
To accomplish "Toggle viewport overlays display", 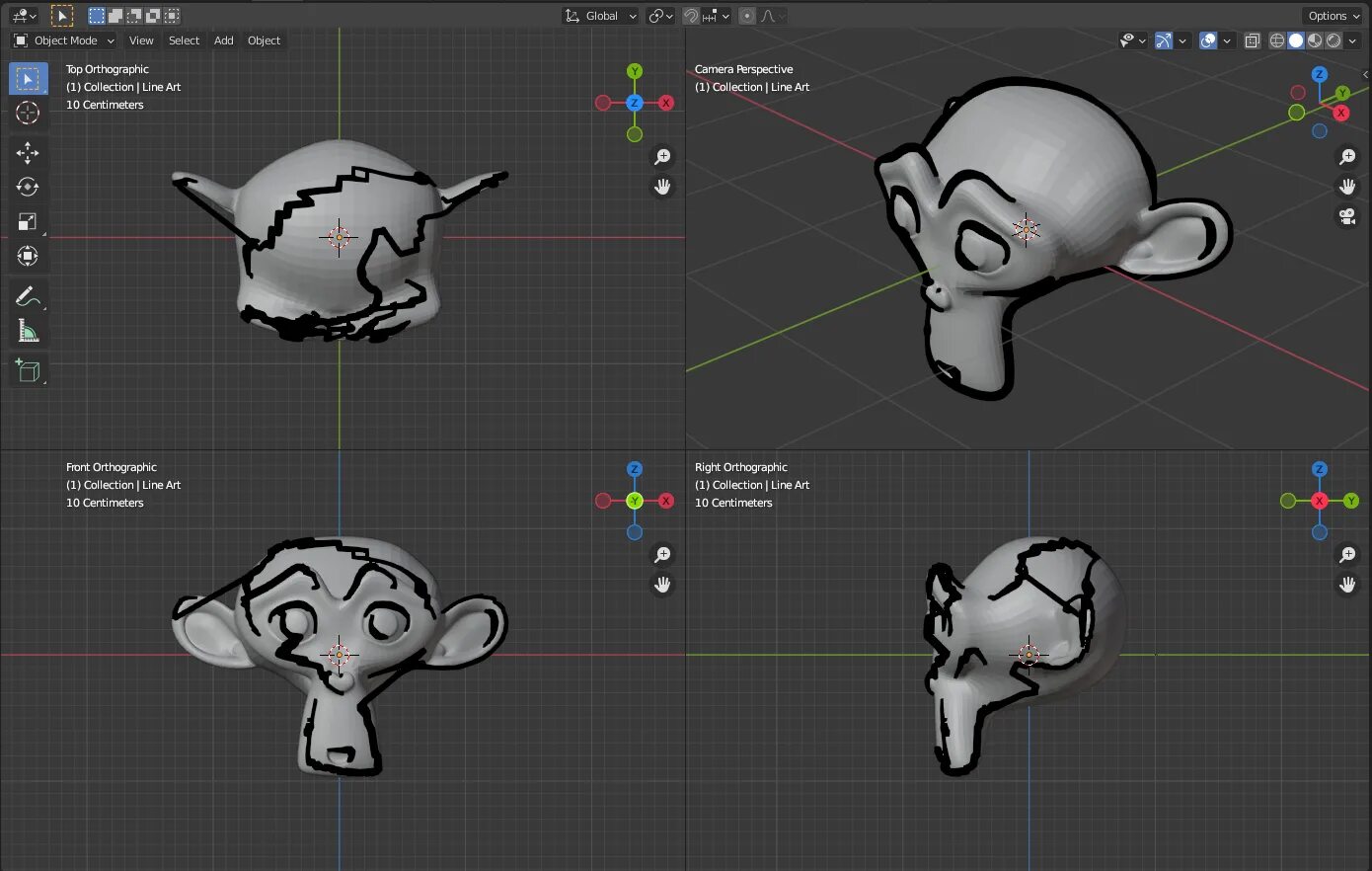I will [1208, 40].
